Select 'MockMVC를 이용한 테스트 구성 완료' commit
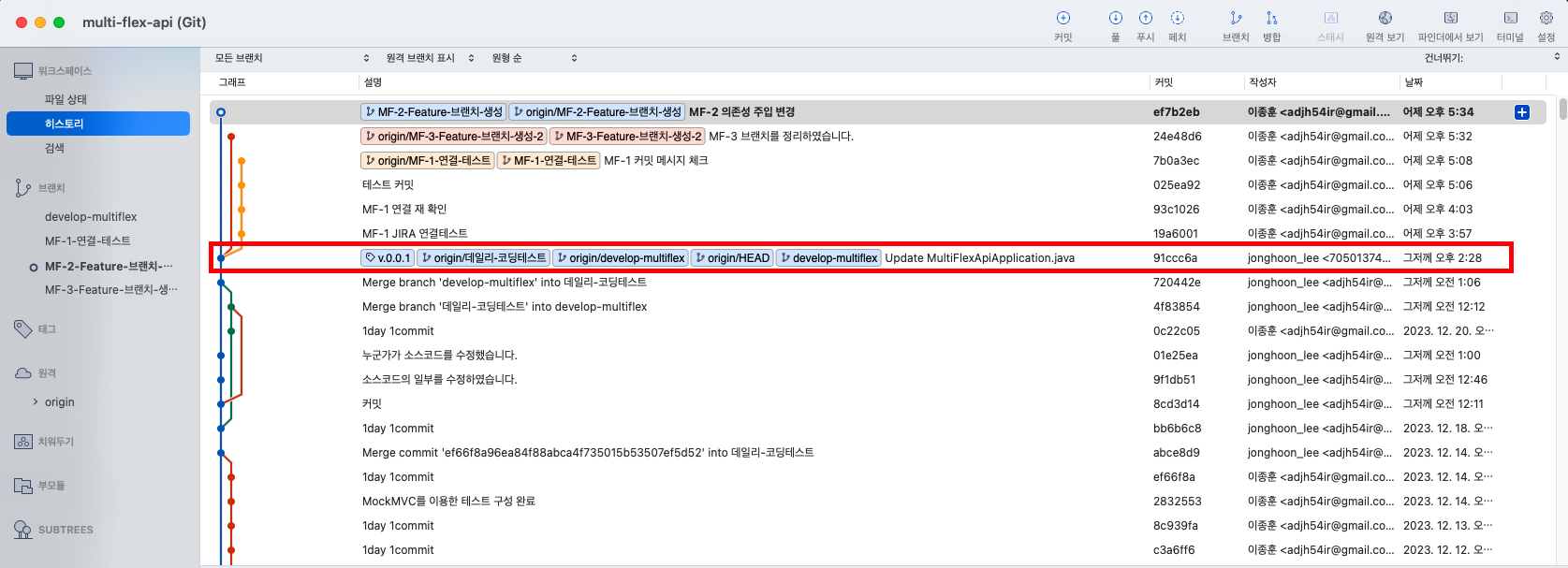 (x=878, y=502)
